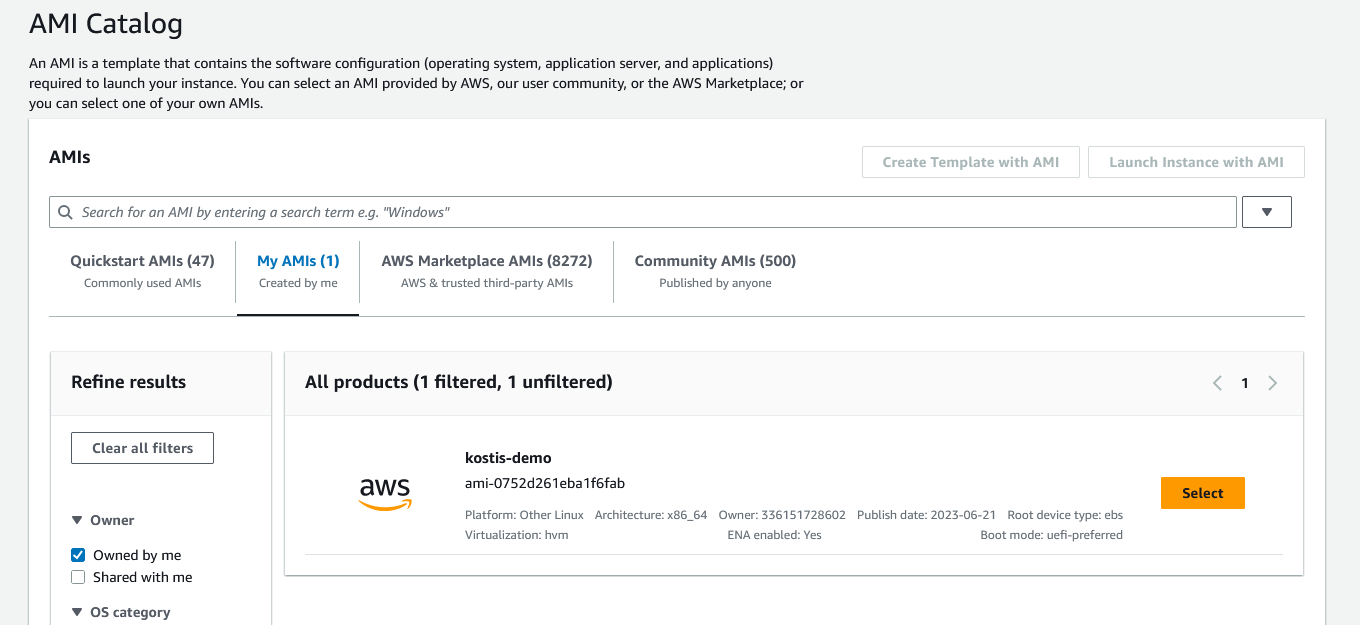Go to previous results page arrow
The height and width of the screenshot is (625, 1360).
[x=1217, y=383]
